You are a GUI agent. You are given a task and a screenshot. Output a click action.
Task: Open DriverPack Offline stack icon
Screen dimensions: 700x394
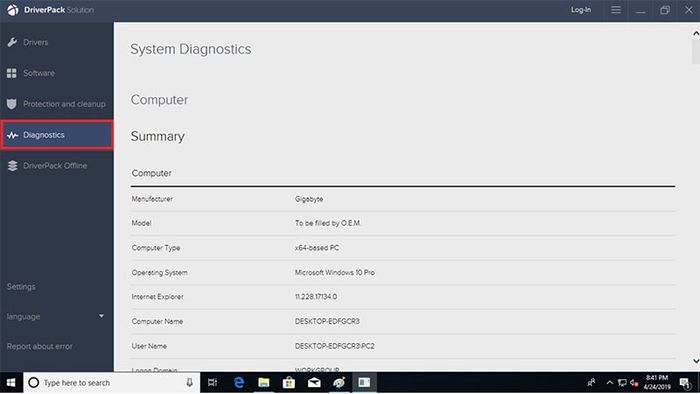[12, 166]
